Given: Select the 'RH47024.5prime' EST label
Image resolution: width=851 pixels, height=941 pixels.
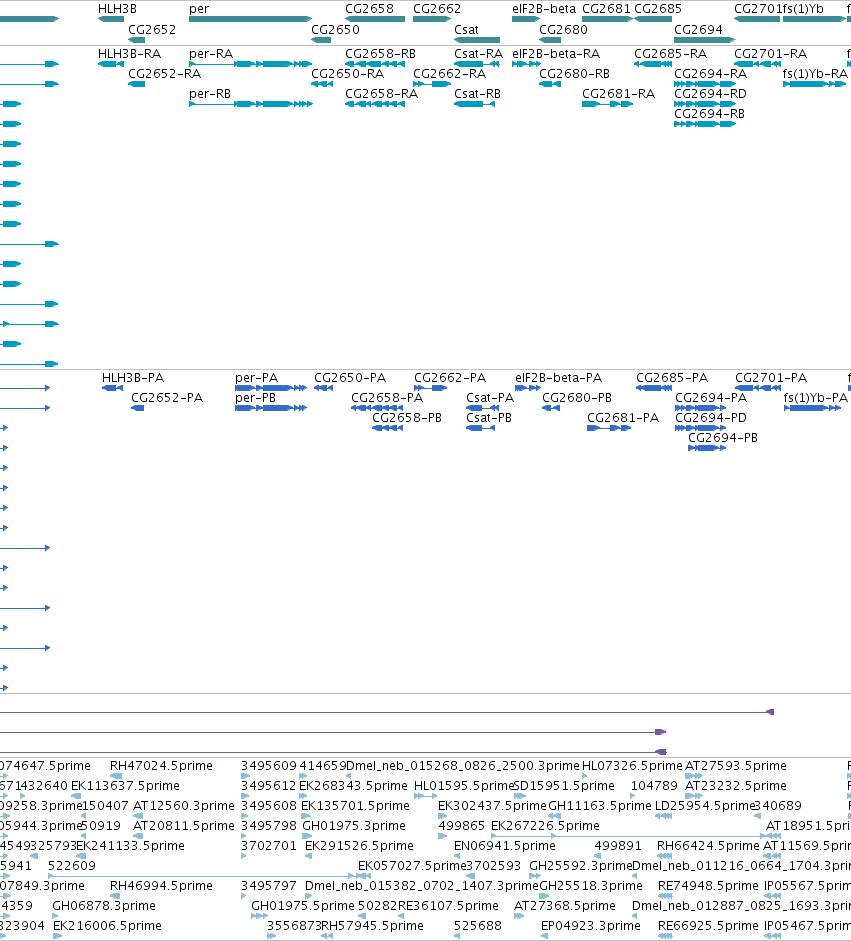Looking at the screenshot, I should (161, 766).
